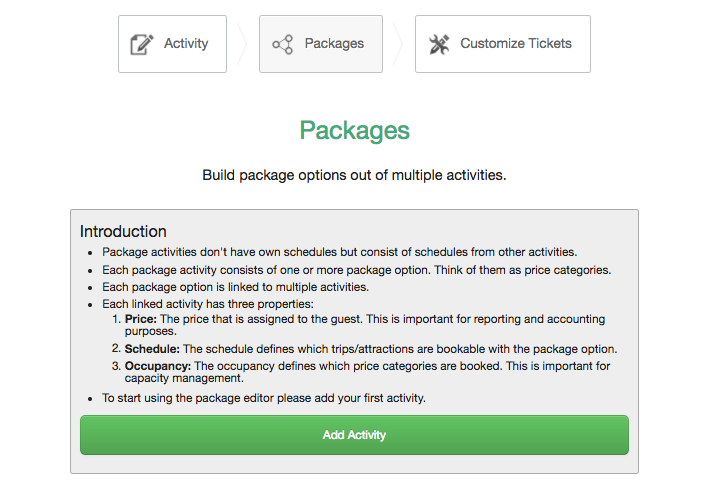Click the pencil edit icon beside Activity
The height and width of the screenshot is (488, 708).
(x=142, y=44)
